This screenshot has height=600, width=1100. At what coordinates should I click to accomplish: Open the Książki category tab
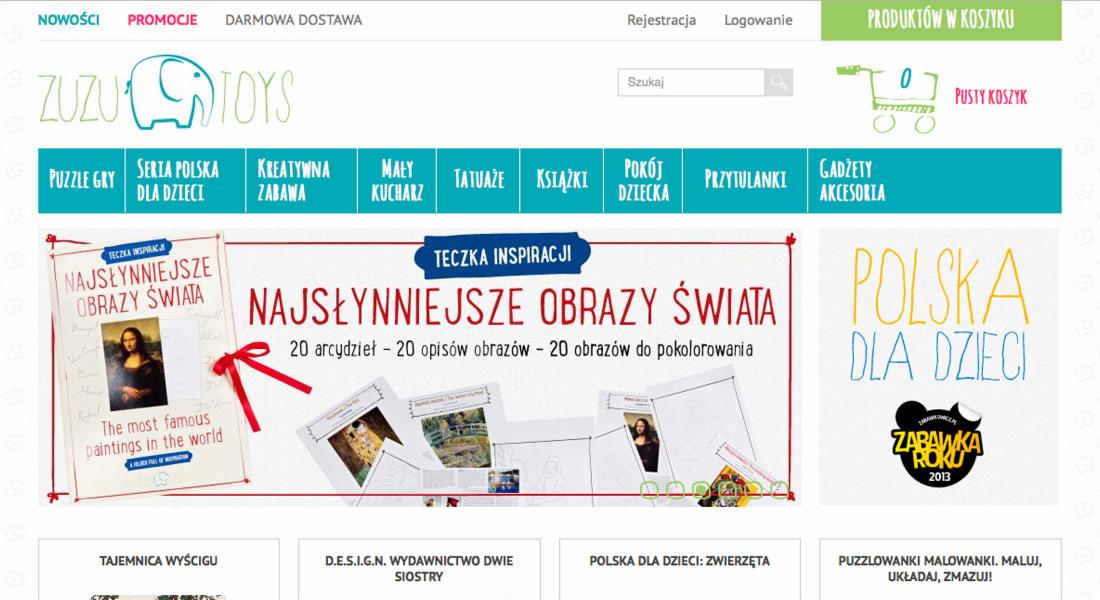tap(560, 180)
